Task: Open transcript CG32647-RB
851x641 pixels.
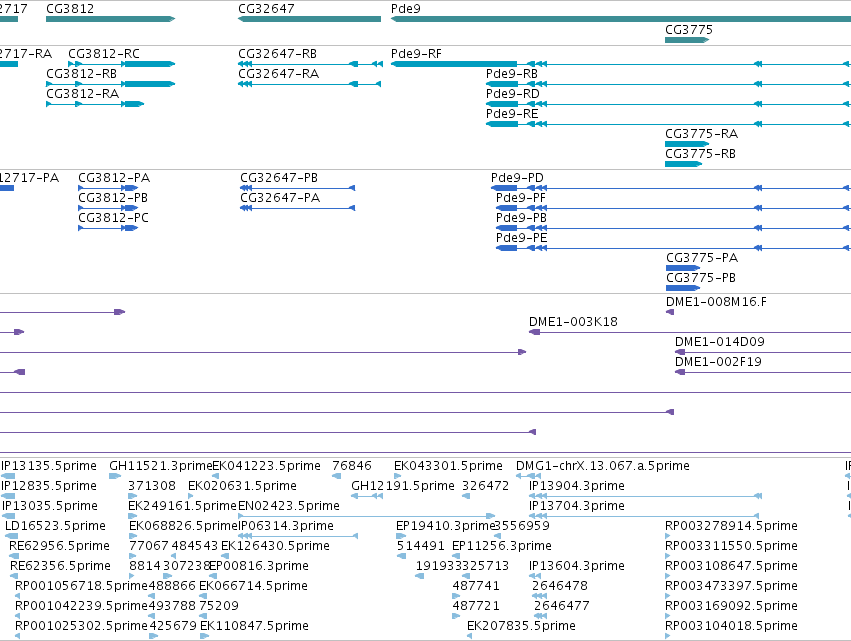Action: point(277,54)
